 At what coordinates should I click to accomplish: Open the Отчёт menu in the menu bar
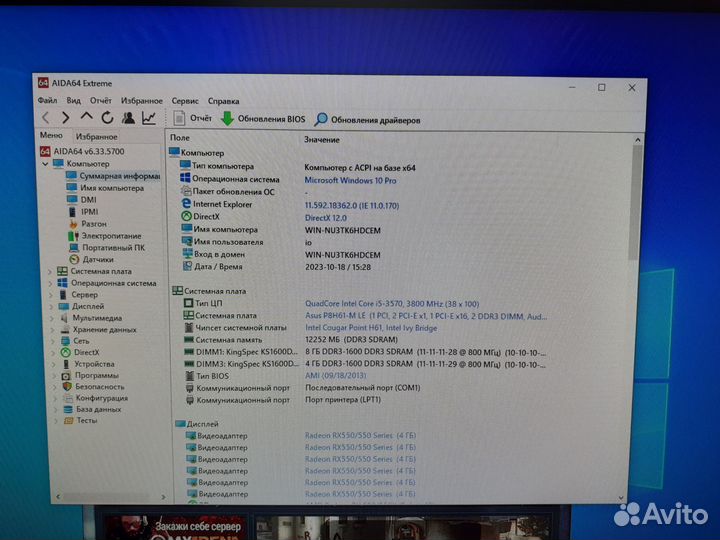101,100
